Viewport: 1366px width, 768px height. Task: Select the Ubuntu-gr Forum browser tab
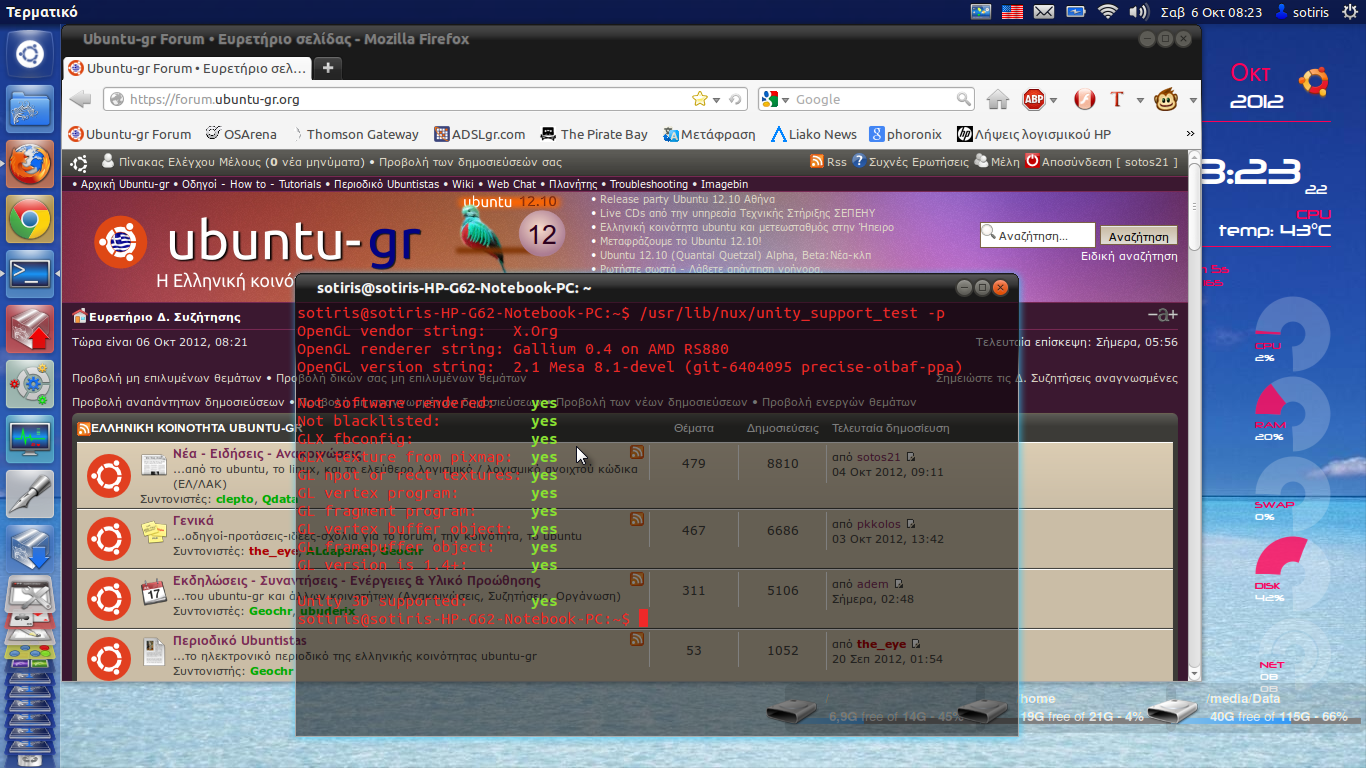click(x=188, y=69)
